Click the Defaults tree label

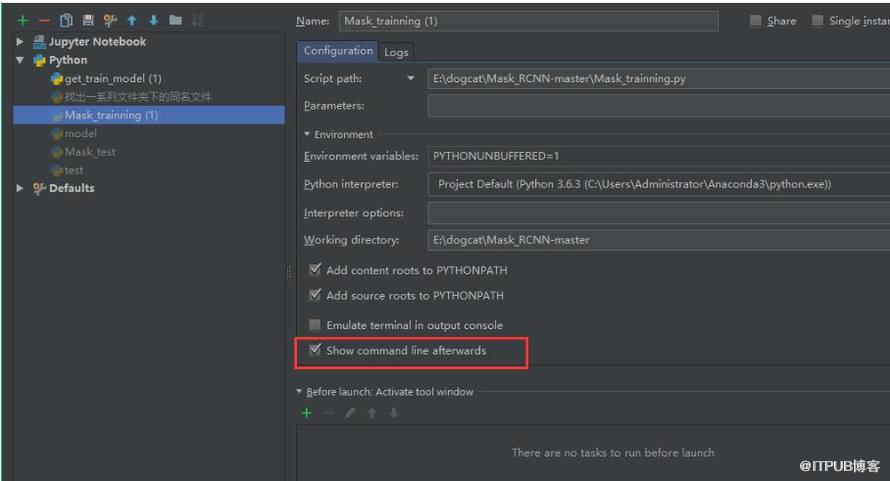click(x=72, y=188)
